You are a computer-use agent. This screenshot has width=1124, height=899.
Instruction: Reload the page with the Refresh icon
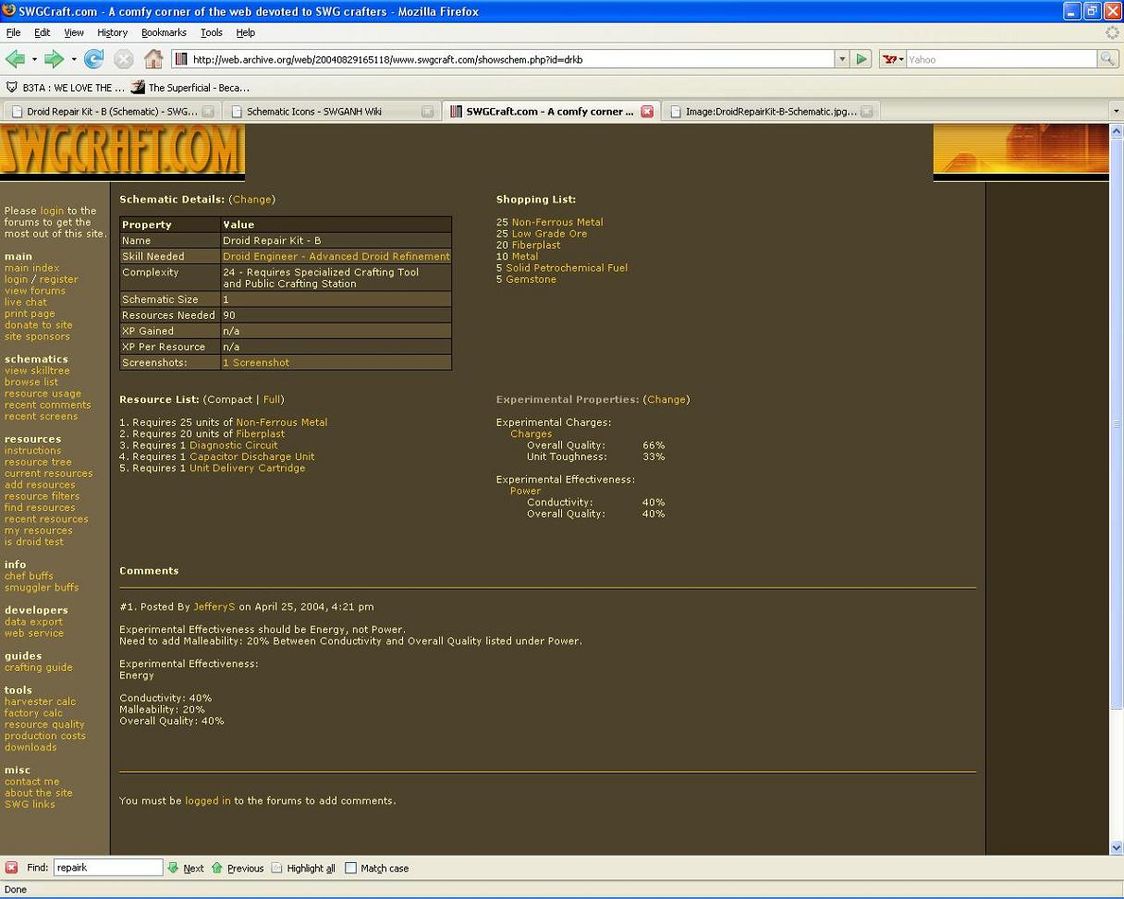click(94, 60)
